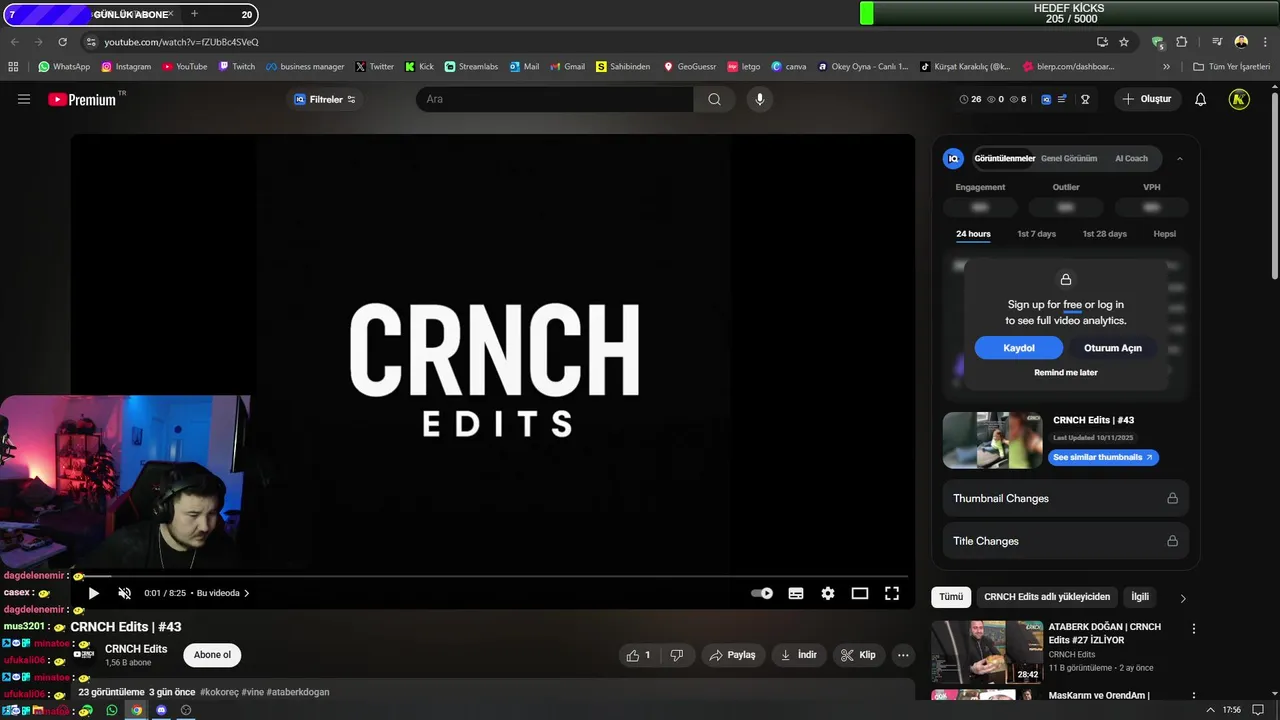Bookmark page with star icon

pos(1124,42)
